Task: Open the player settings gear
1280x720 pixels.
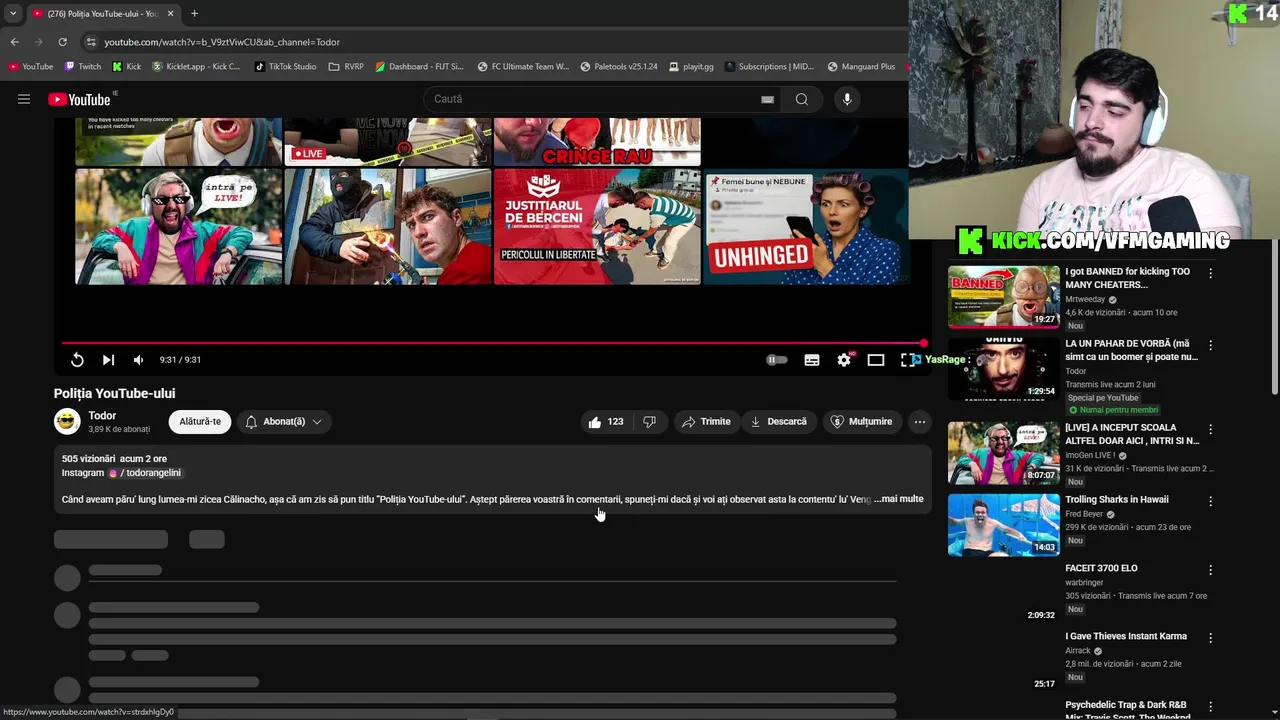Action: (844, 360)
